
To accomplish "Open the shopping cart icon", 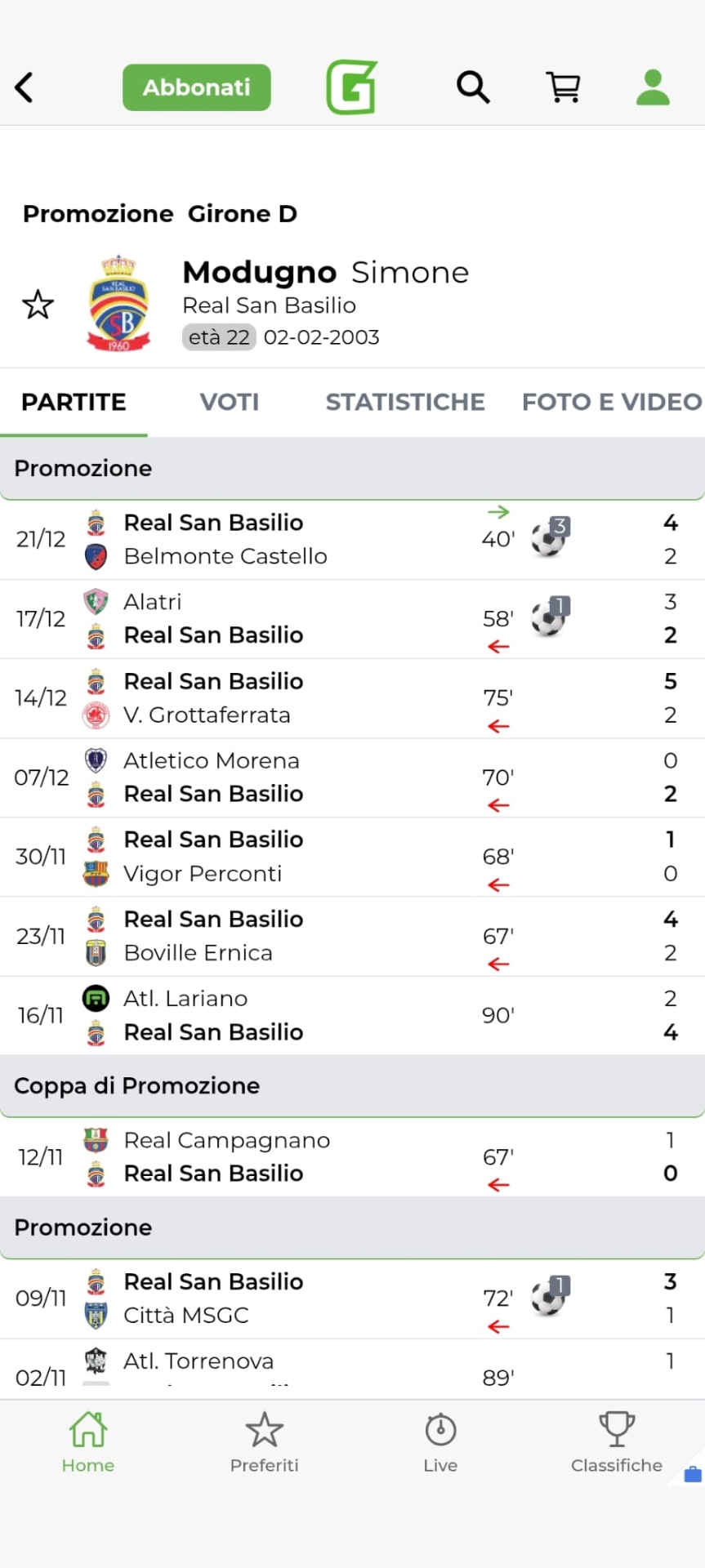I will tap(563, 87).
